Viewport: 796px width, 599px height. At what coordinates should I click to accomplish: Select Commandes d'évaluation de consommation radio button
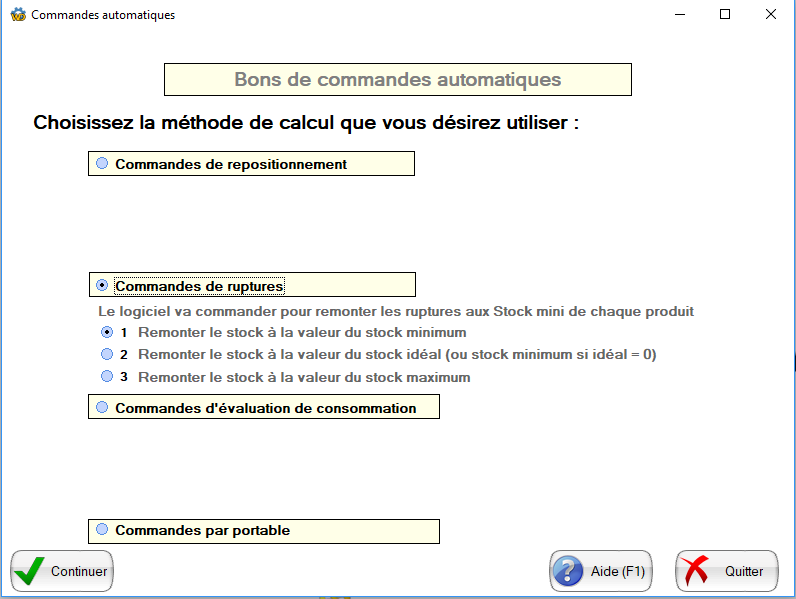coord(102,407)
